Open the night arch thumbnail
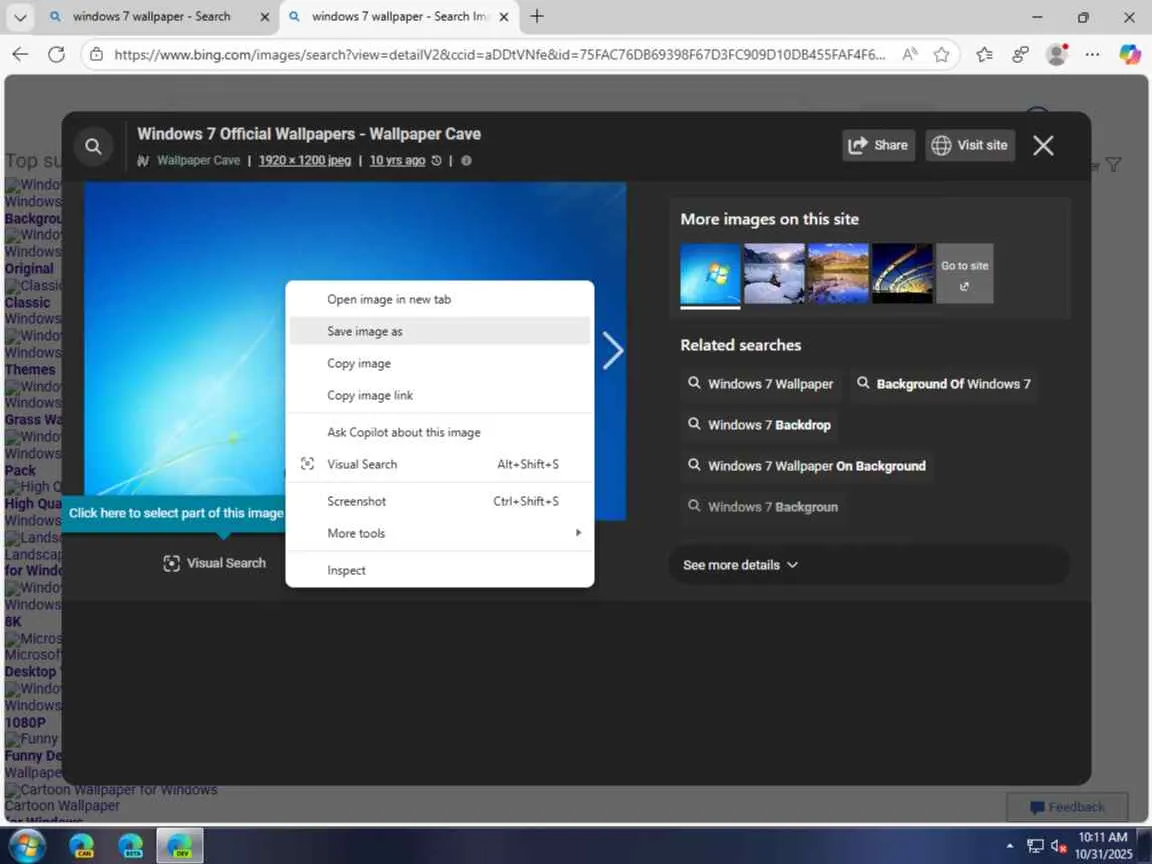The width and height of the screenshot is (1152, 864). point(902,274)
